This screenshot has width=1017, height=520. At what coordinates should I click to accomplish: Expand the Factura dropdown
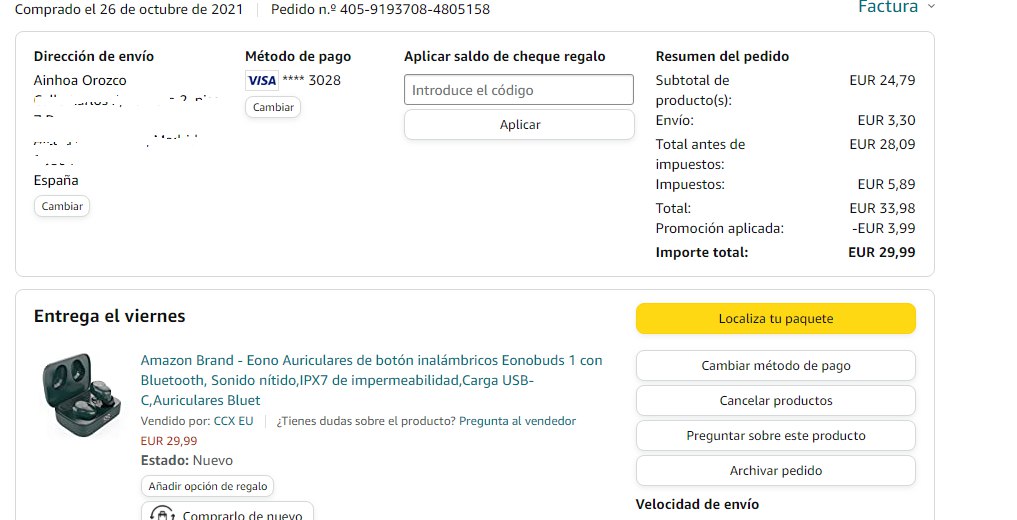point(888,7)
